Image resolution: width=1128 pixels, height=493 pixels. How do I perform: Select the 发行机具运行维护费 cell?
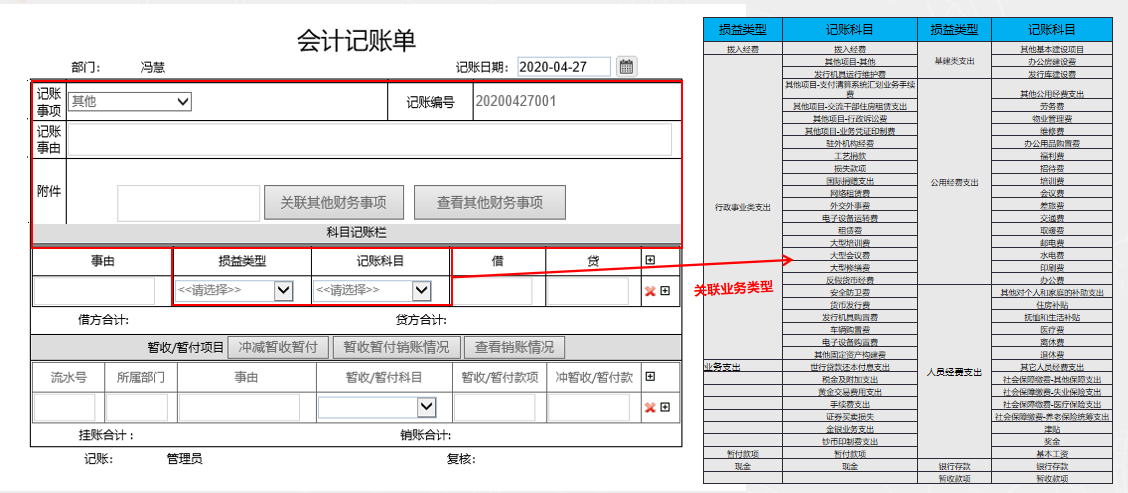(850, 74)
